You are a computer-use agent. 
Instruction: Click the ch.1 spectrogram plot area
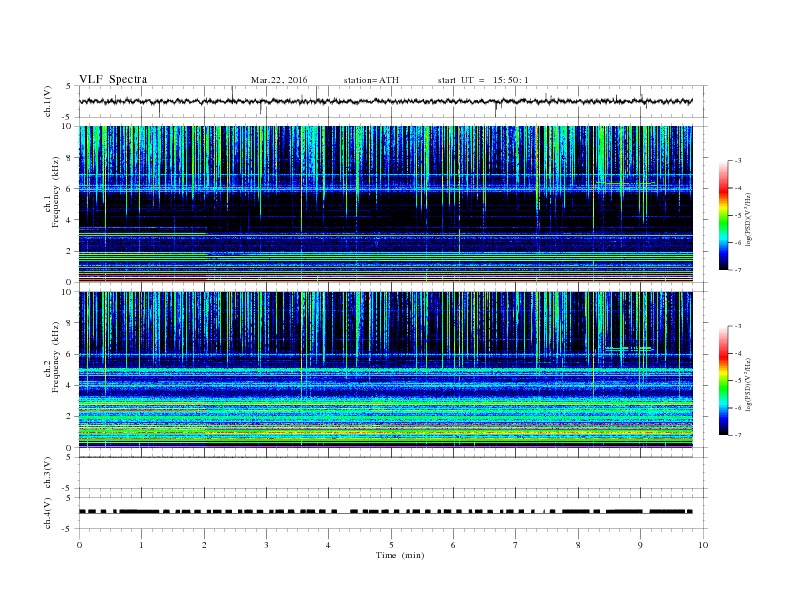click(x=386, y=204)
